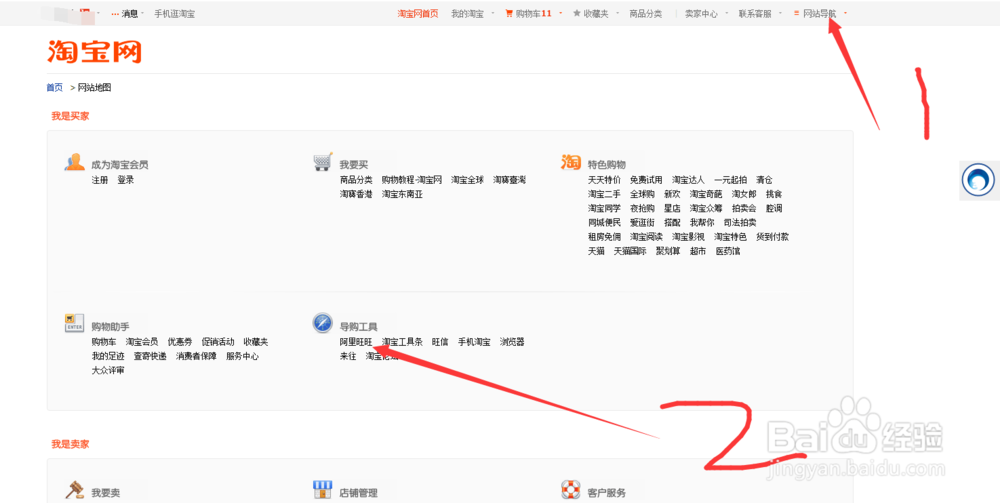Expand the 消息 dropdown in top bar

tap(143, 13)
